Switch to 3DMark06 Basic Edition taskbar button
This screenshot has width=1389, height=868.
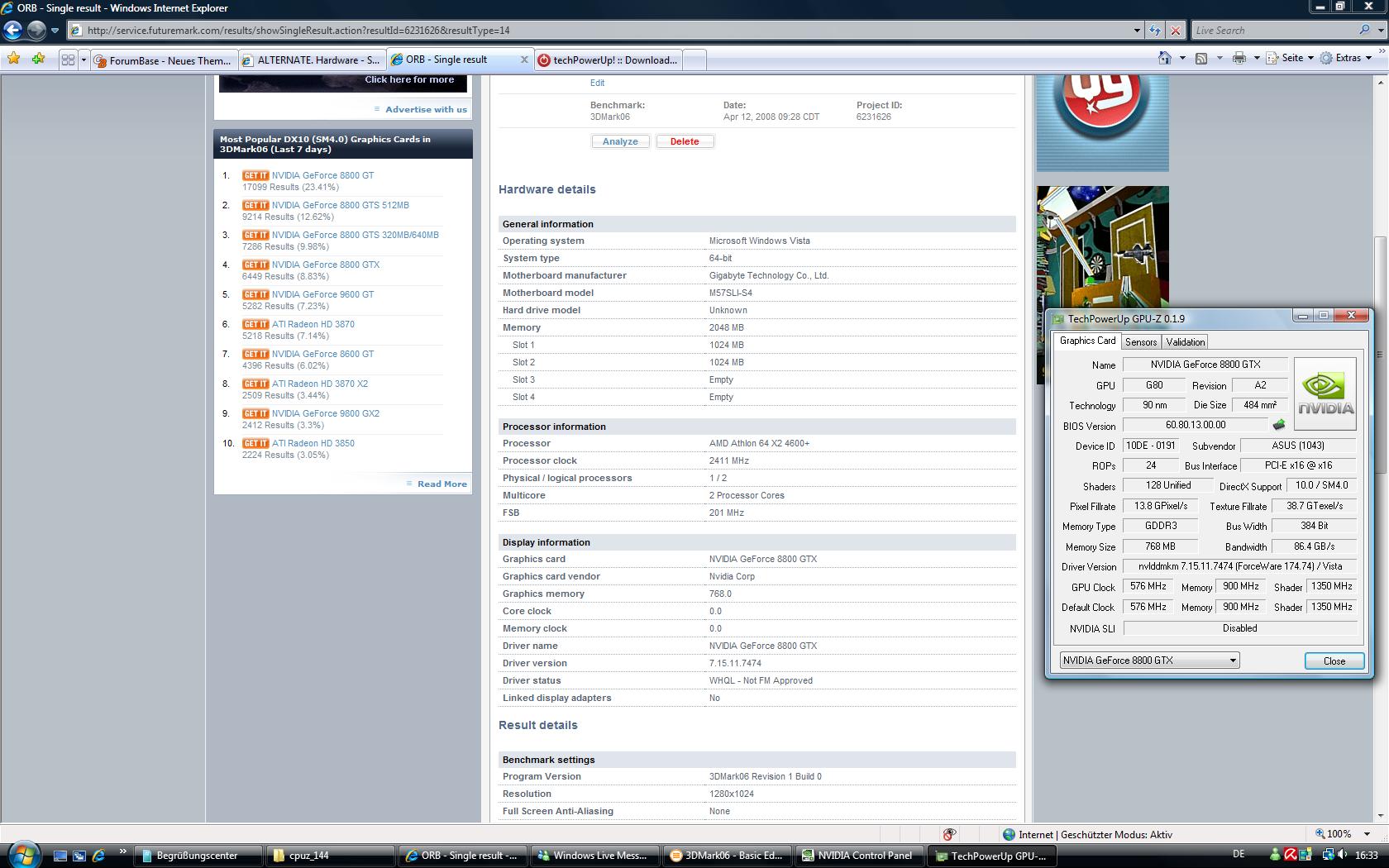[728, 856]
